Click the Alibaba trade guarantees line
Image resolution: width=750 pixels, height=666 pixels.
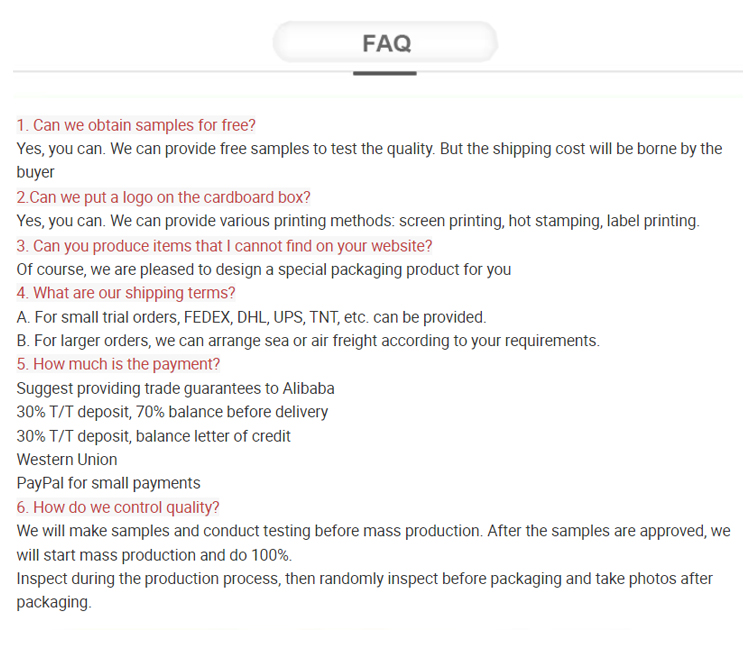pyautogui.click(x=176, y=388)
